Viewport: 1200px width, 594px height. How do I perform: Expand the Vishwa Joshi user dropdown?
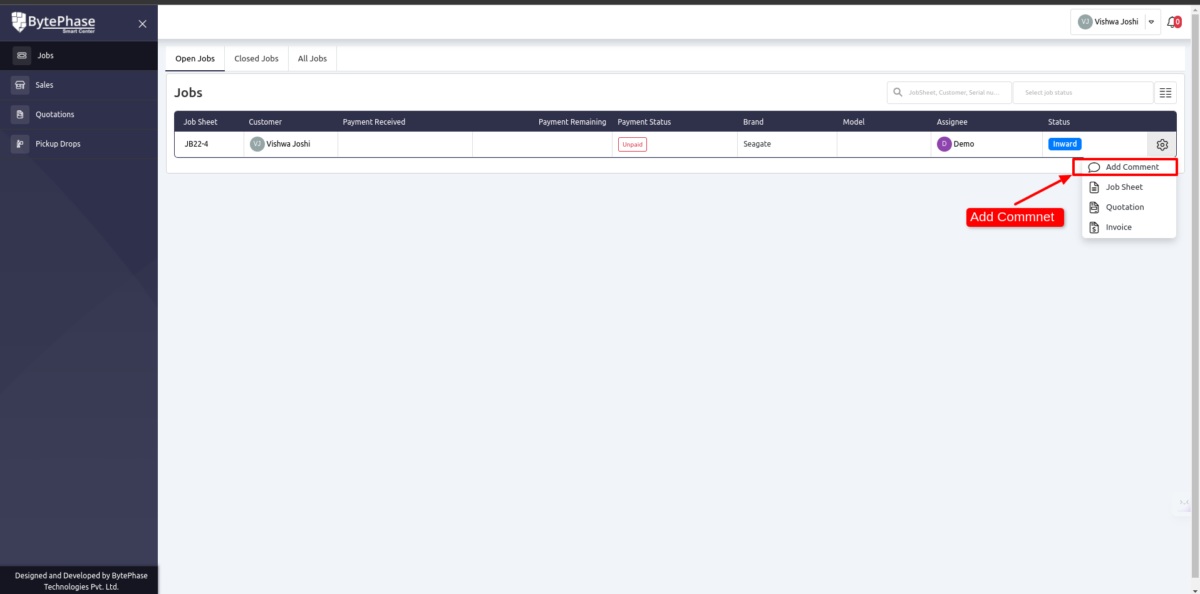1151,22
